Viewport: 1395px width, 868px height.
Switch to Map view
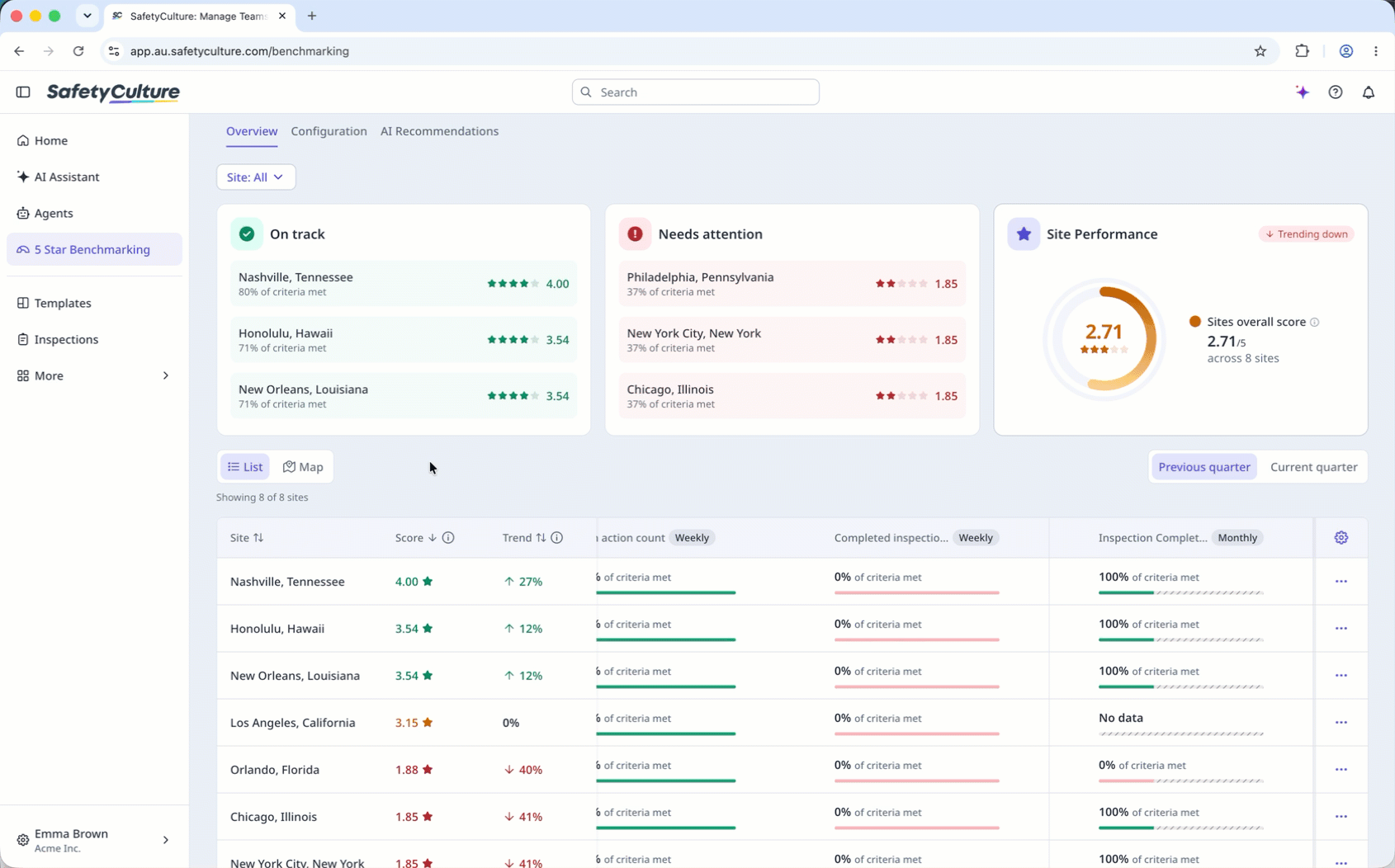point(303,467)
